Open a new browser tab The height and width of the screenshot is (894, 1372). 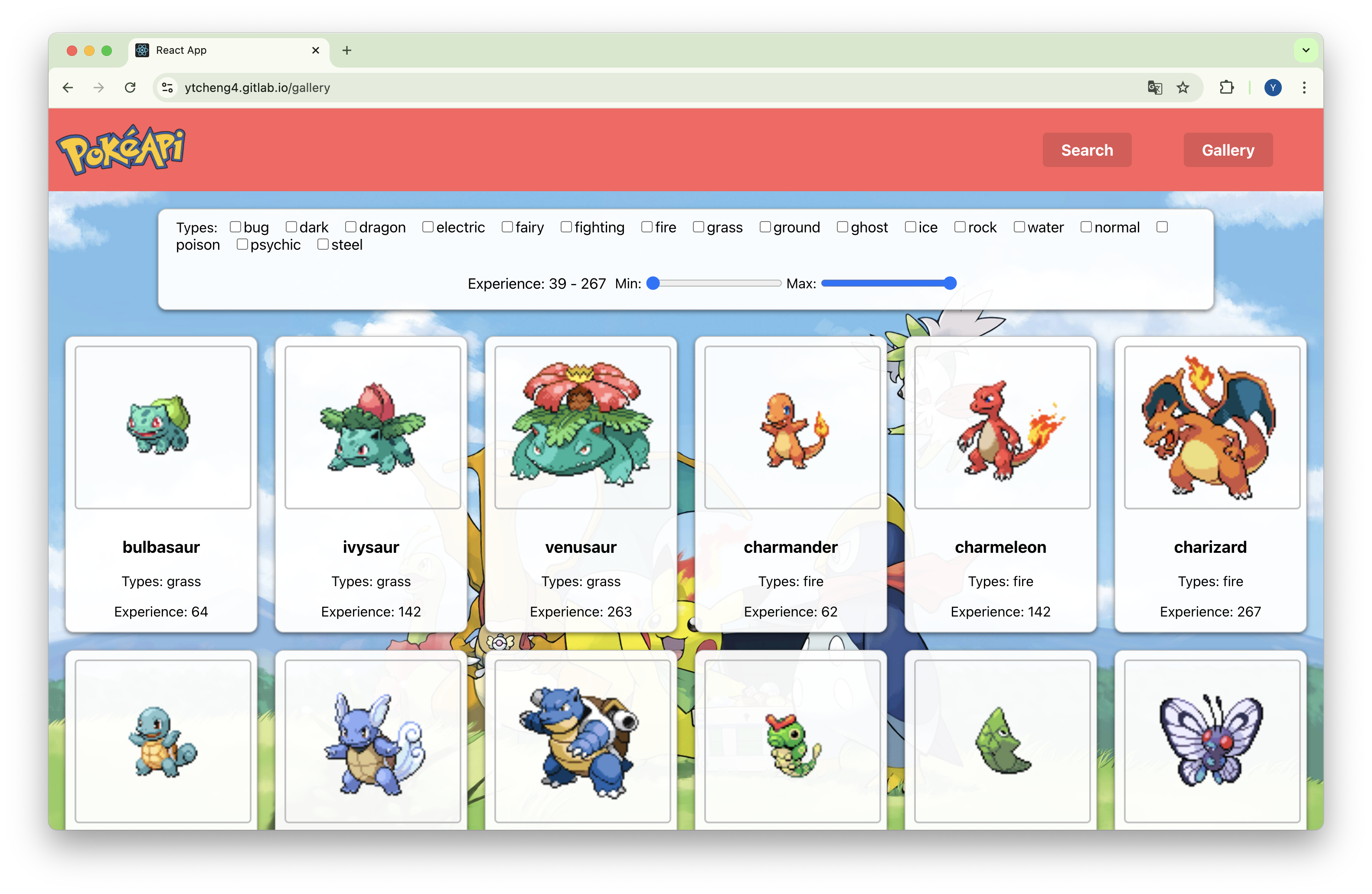click(346, 51)
